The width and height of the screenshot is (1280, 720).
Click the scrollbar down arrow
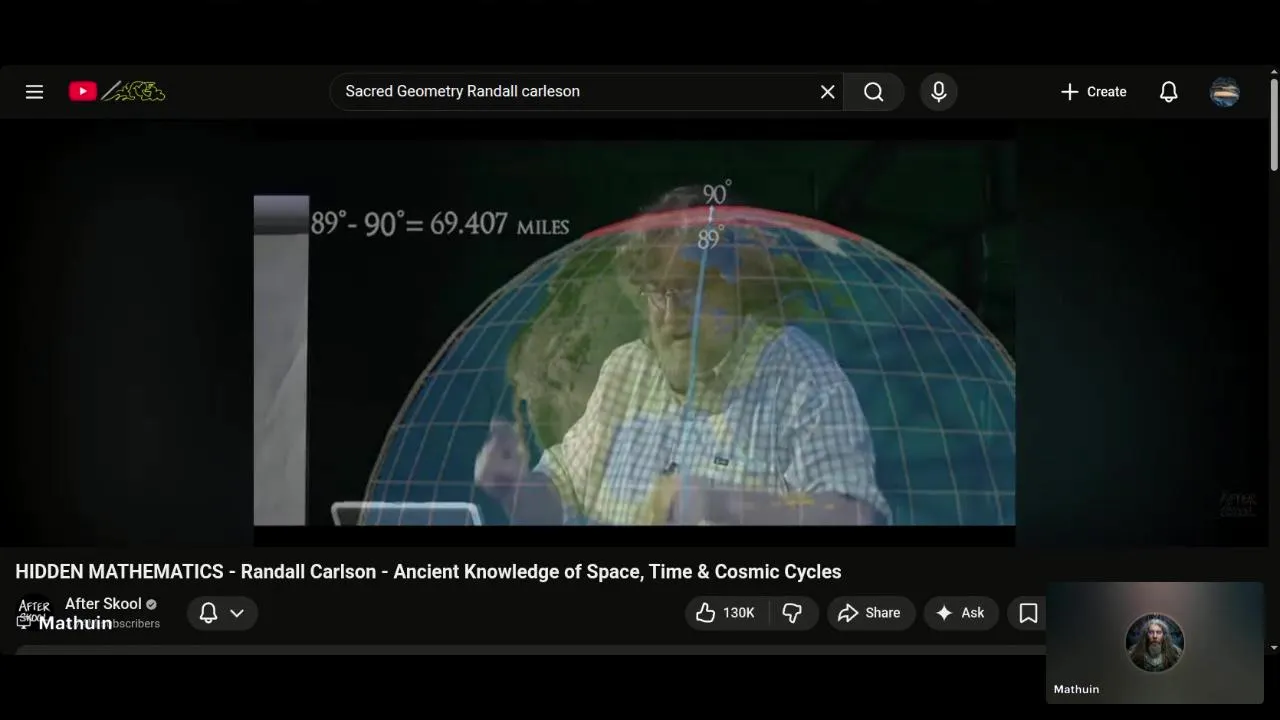tap(1274, 648)
